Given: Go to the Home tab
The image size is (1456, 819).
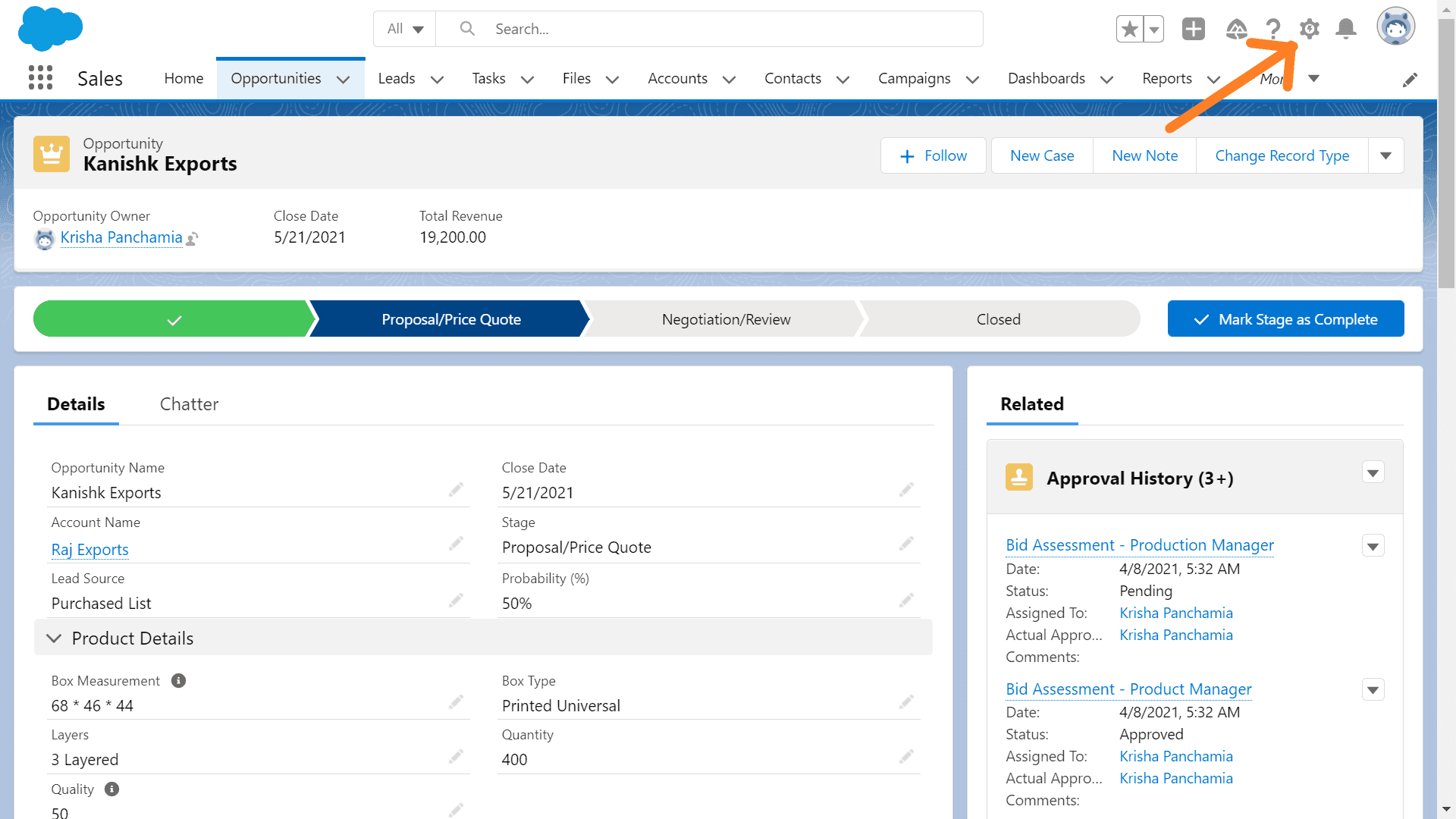Looking at the screenshot, I should click(184, 78).
